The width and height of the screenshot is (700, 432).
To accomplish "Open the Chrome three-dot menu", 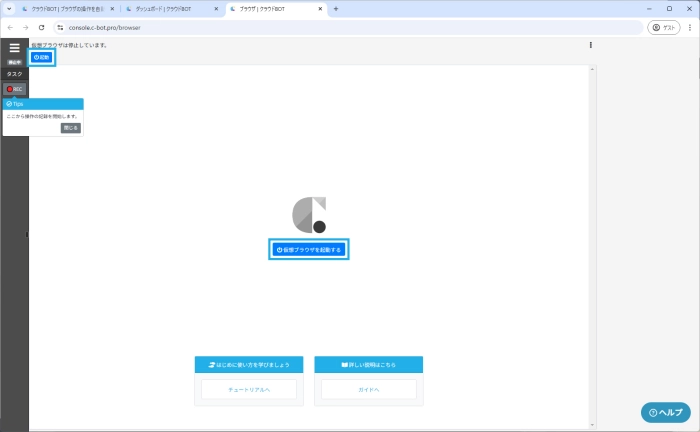I will pos(688,27).
